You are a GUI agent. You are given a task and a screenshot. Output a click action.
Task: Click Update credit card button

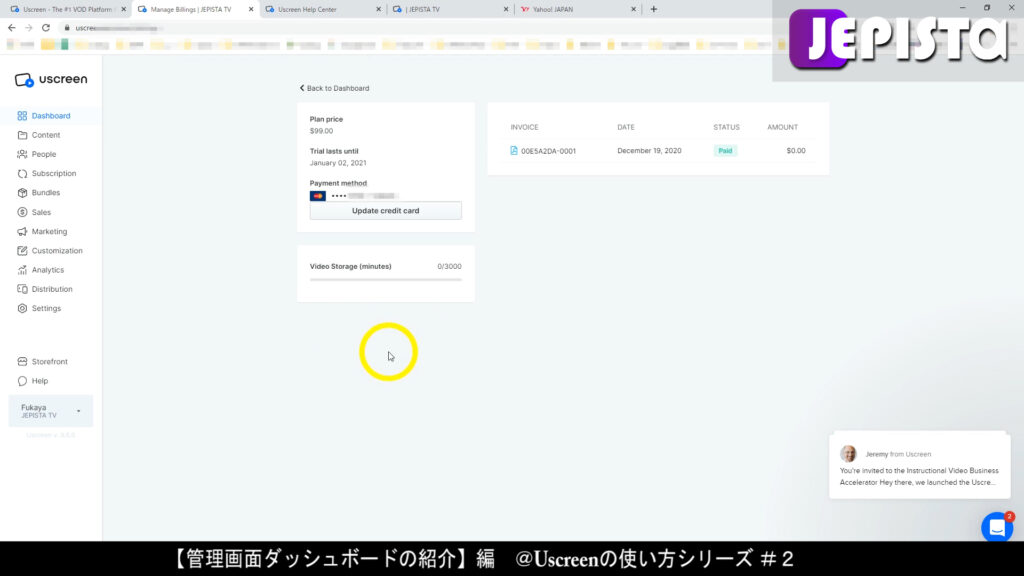pyautogui.click(x=385, y=210)
